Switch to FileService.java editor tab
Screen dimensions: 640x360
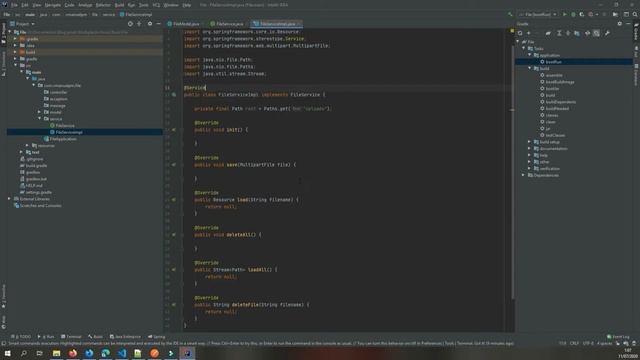227,24
